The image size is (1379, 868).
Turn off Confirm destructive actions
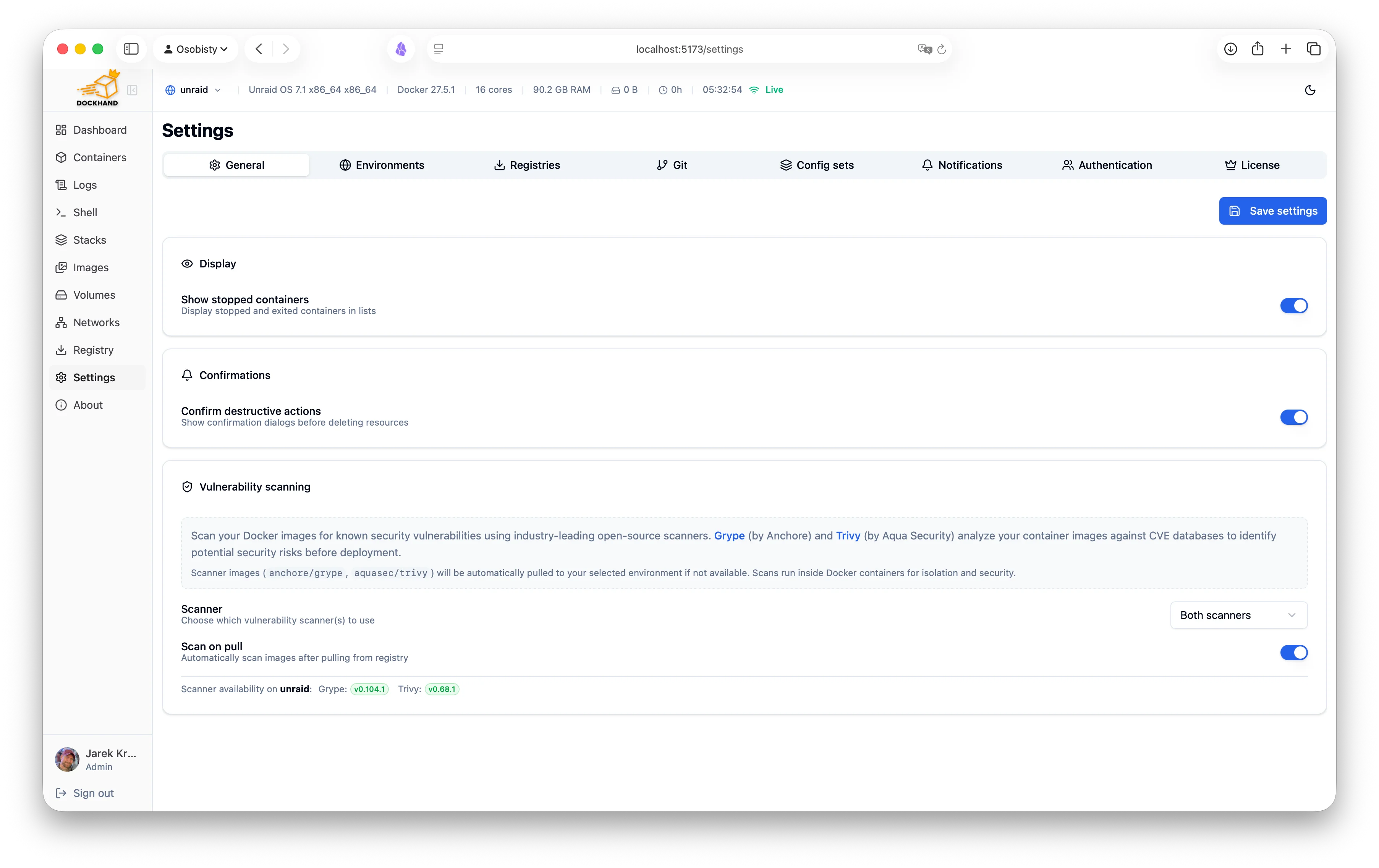tap(1294, 418)
